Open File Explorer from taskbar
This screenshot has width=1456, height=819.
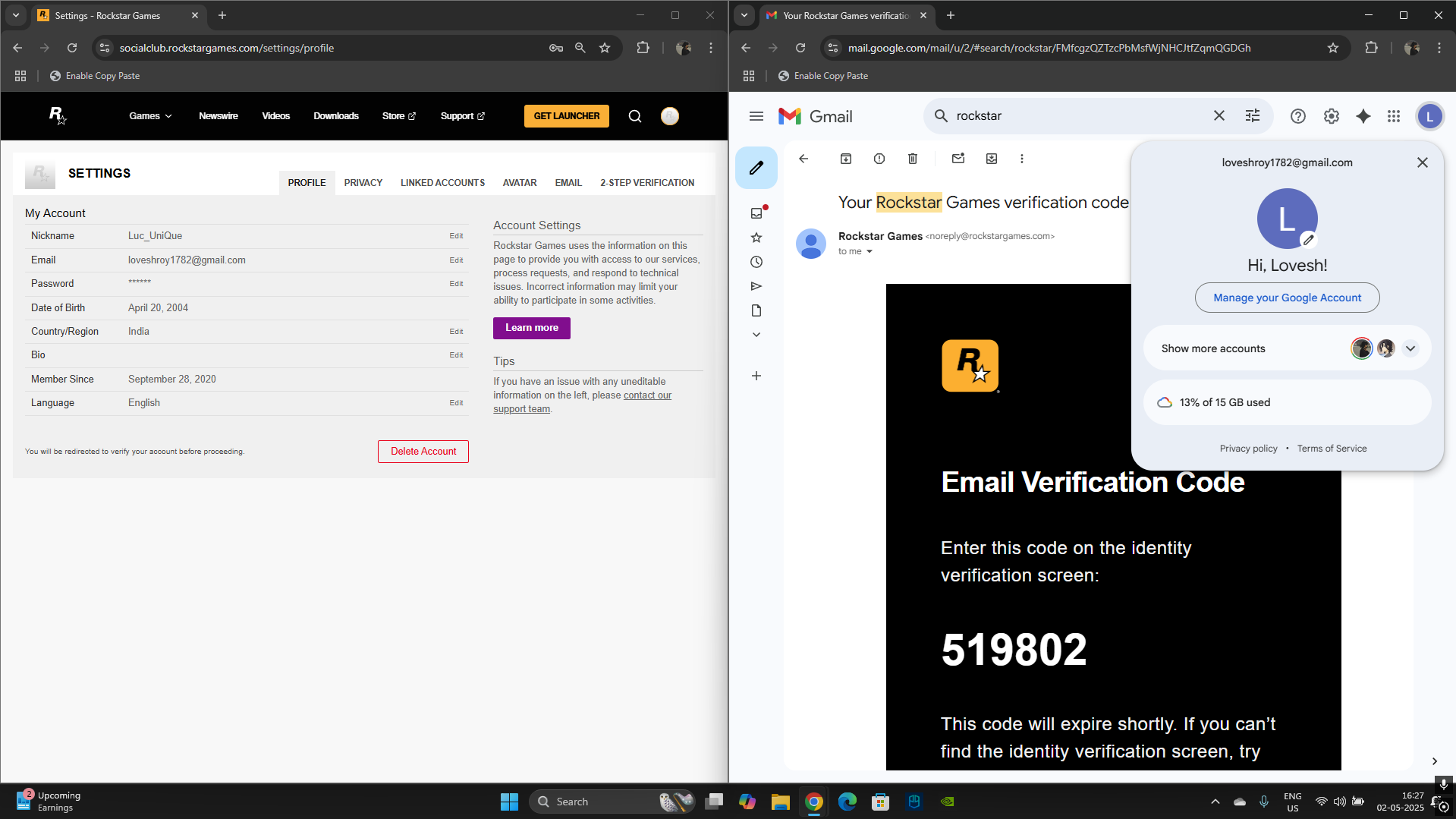click(x=781, y=802)
